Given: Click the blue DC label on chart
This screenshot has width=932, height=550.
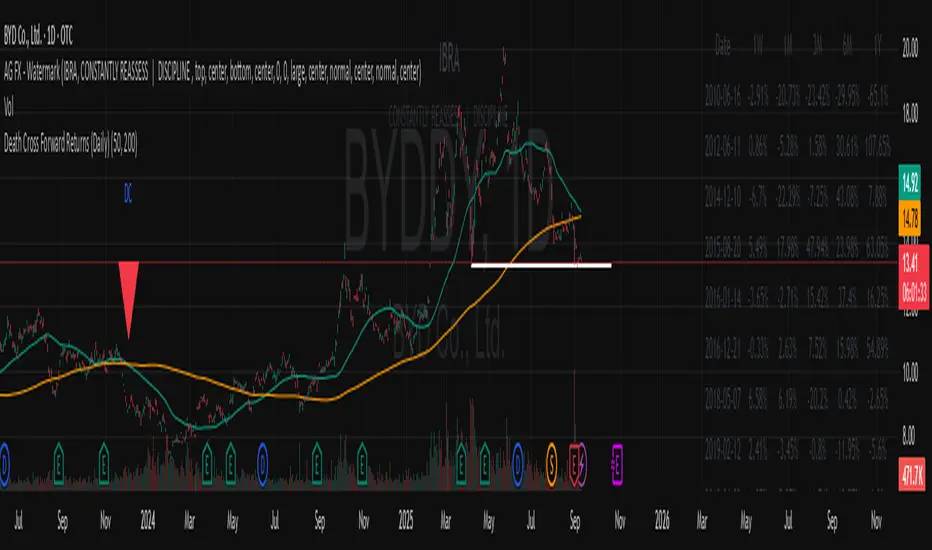Looking at the screenshot, I should [128, 193].
